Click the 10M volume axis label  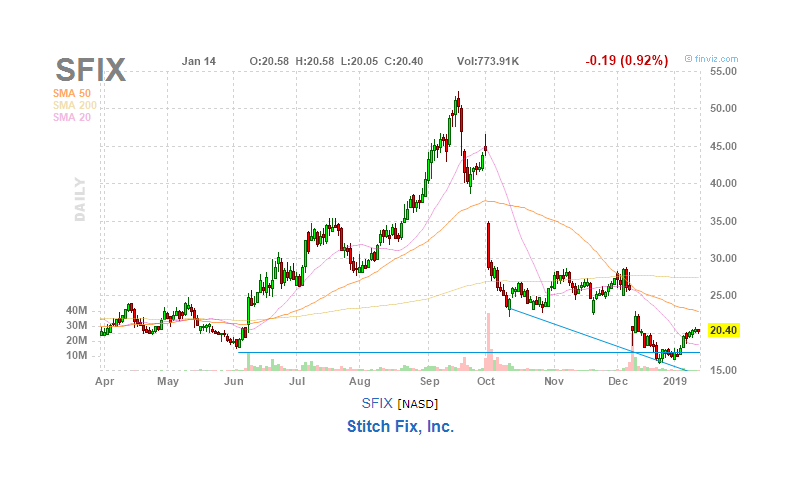click(76, 355)
